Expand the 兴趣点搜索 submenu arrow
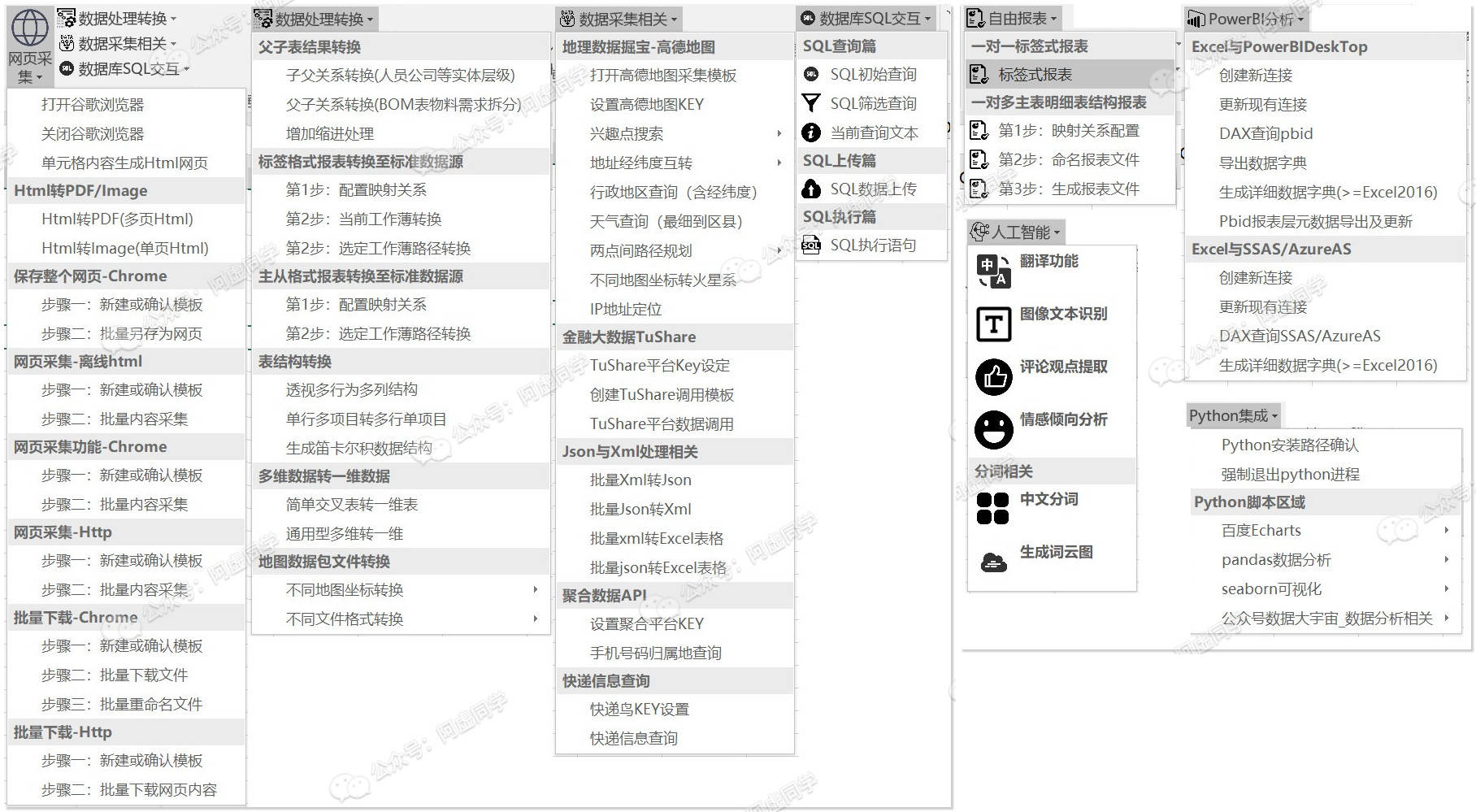This screenshot has height=812, width=1476. click(779, 133)
